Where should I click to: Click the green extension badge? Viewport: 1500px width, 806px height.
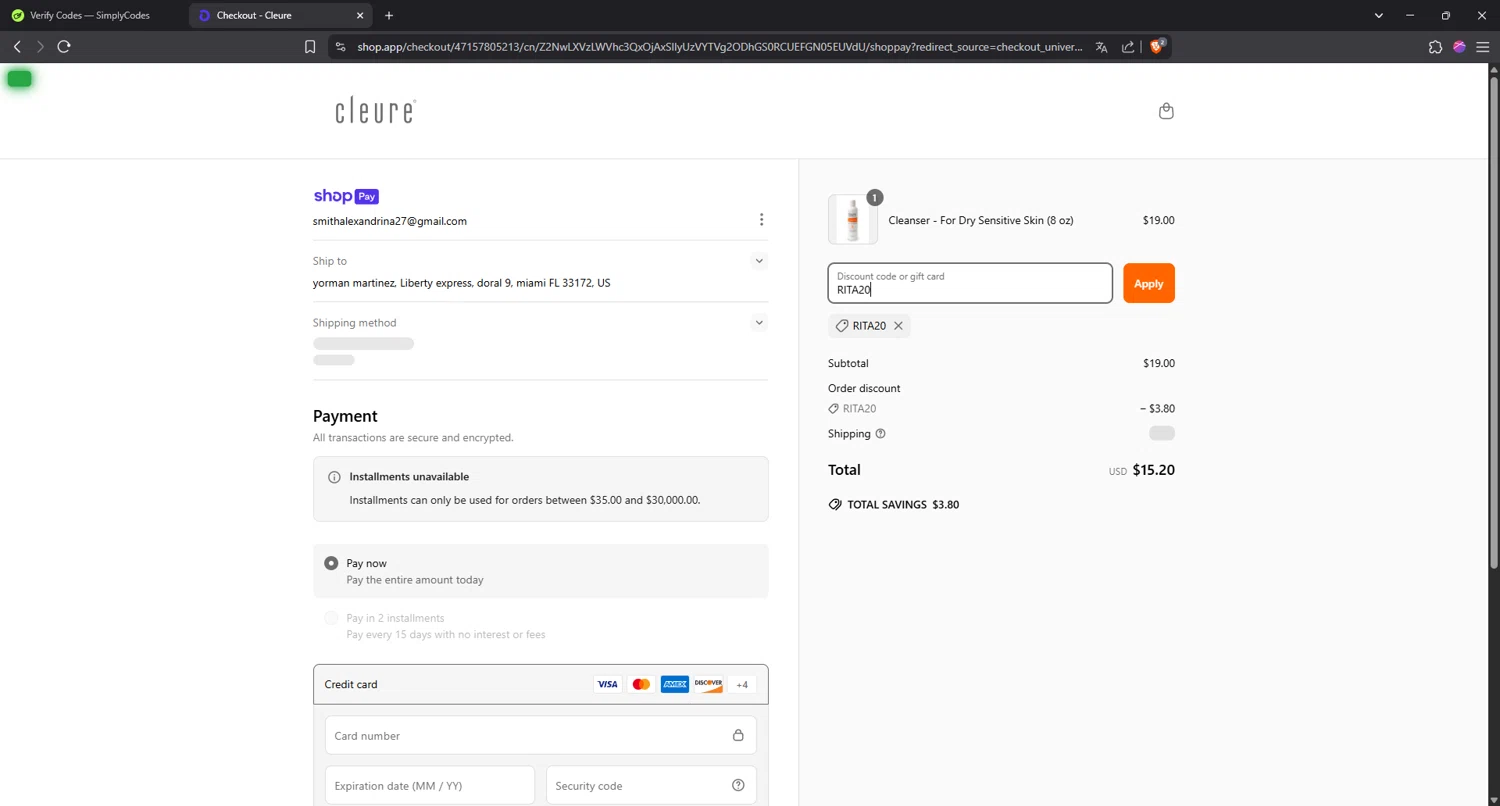tap(19, 79)
